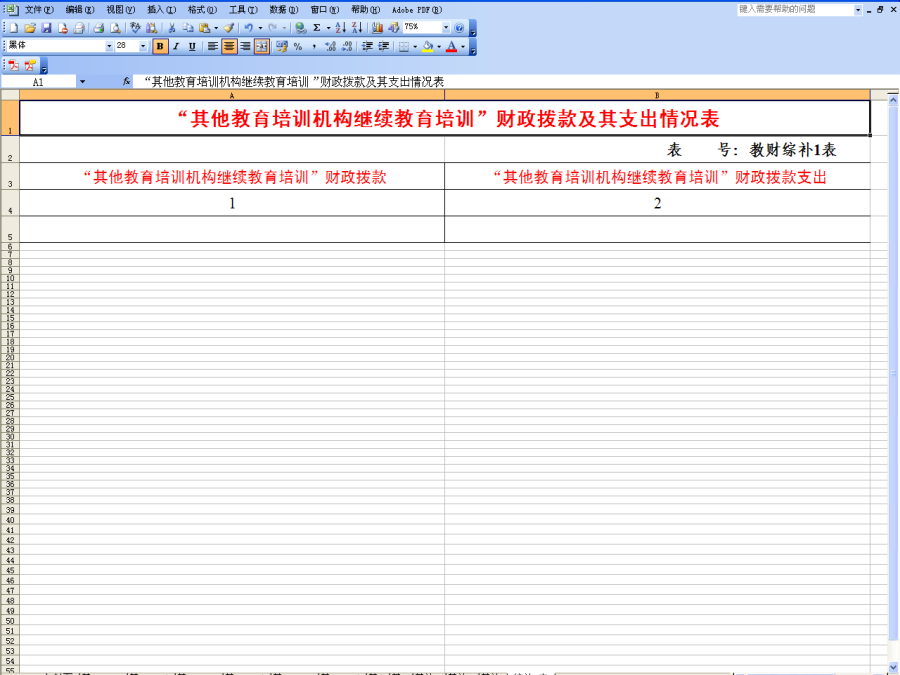This screenshot has height=675, width=900.
Task: Undo the last action
Action: pos(249,28)
